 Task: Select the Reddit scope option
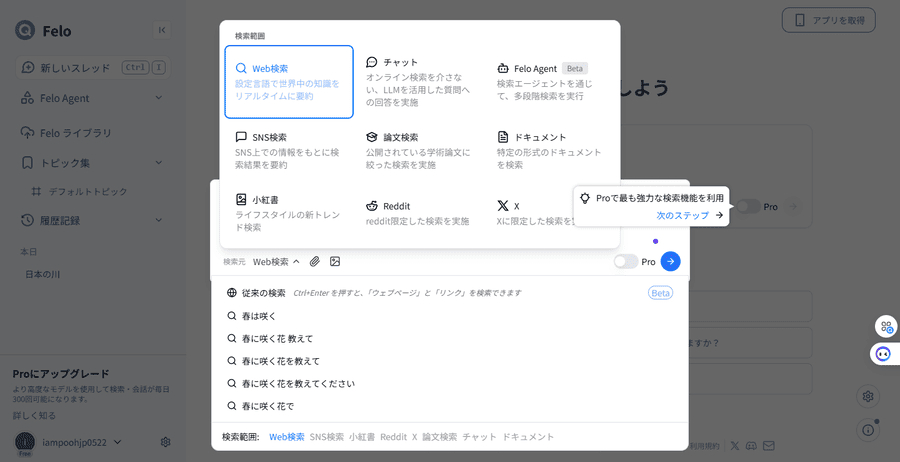(420, 213)
